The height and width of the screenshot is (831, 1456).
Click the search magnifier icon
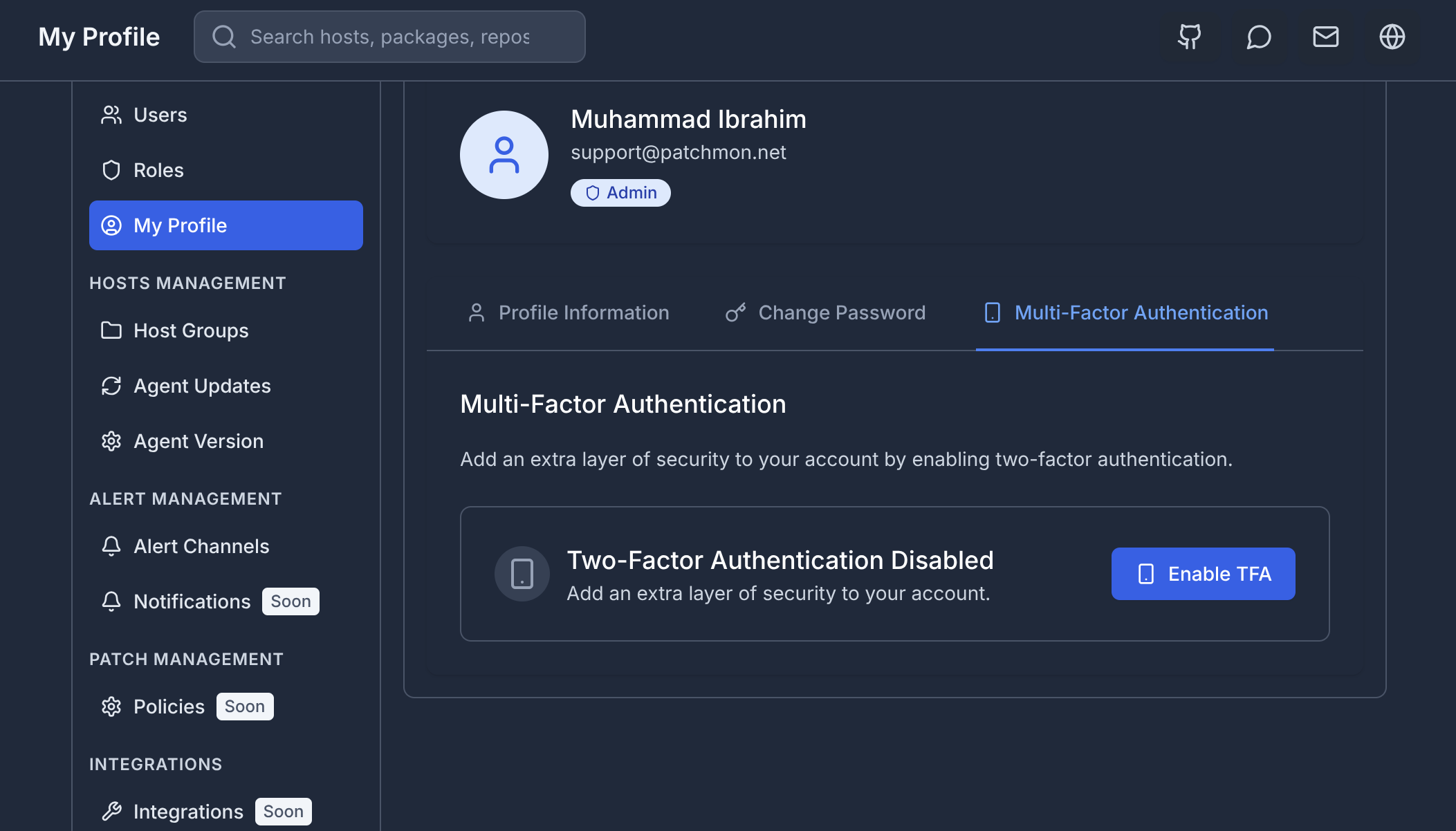point(223,37)
